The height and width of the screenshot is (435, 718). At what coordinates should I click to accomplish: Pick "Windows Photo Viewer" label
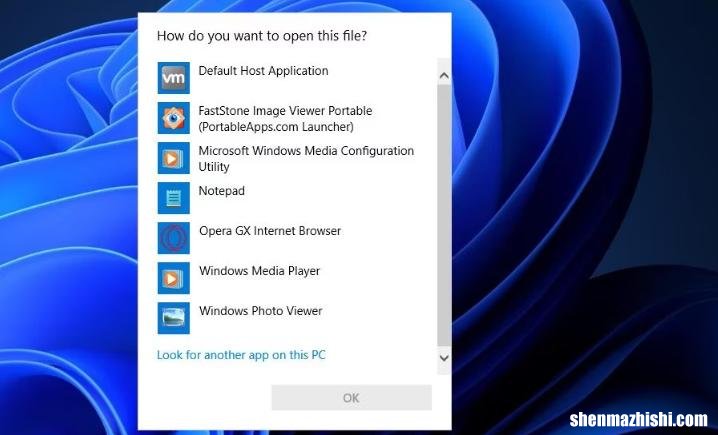point(261,311)
